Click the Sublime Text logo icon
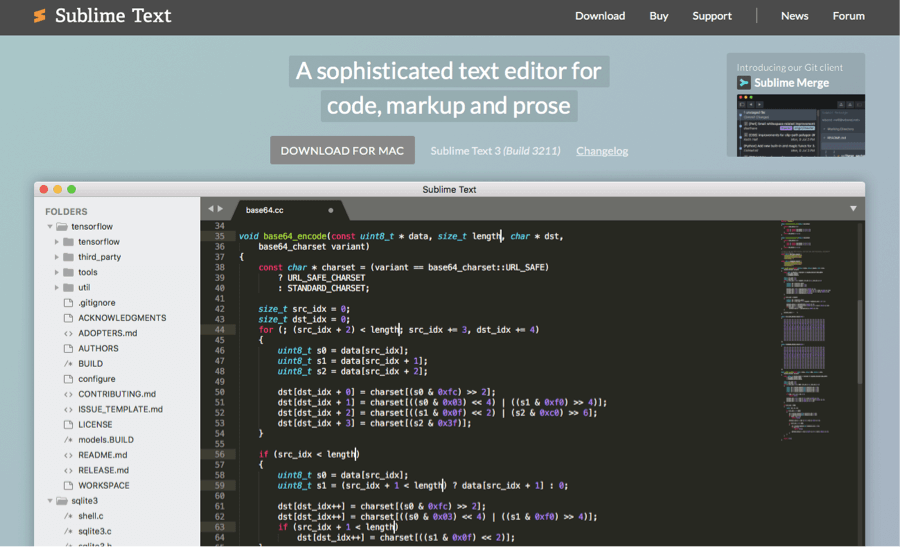 [x=40, y=15]
